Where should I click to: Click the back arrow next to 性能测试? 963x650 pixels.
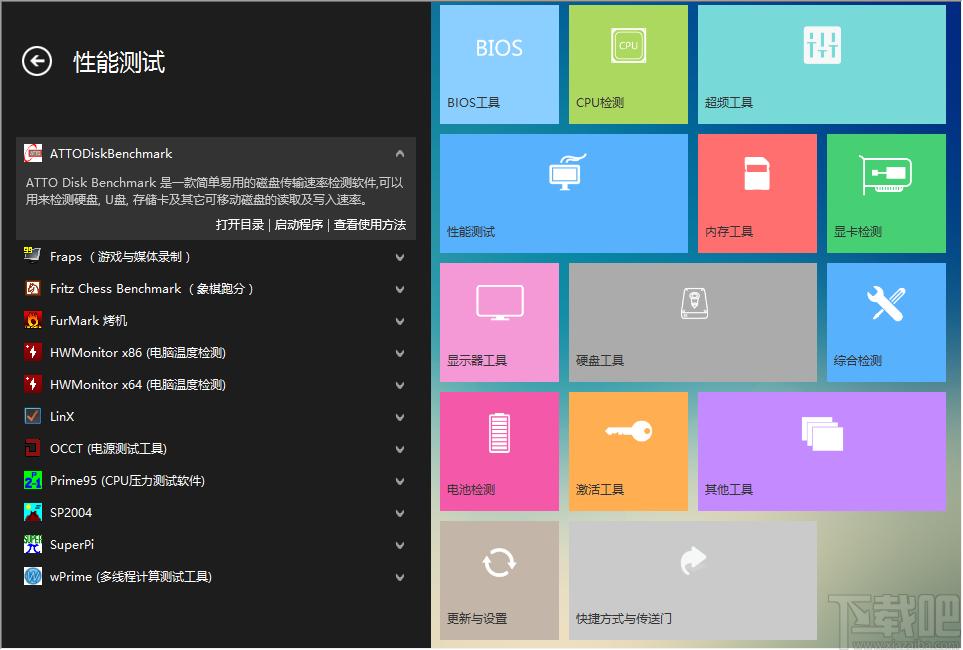37,61
